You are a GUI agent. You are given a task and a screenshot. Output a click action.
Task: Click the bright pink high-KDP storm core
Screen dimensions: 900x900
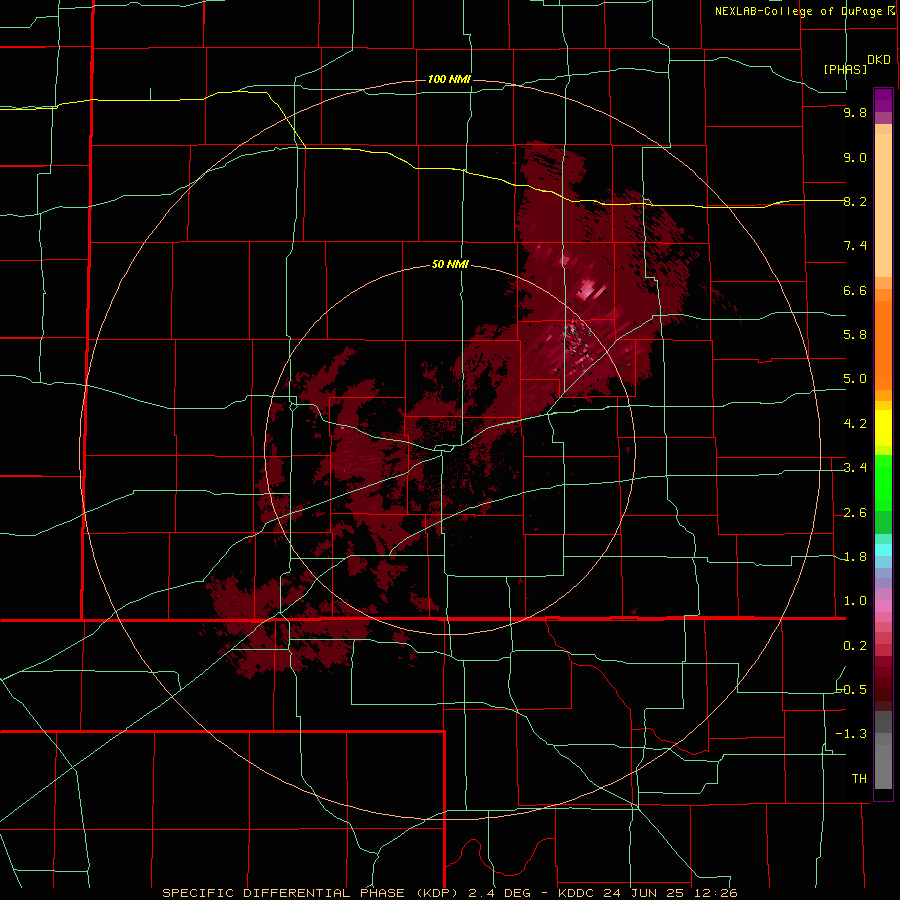tap(589, 288)
